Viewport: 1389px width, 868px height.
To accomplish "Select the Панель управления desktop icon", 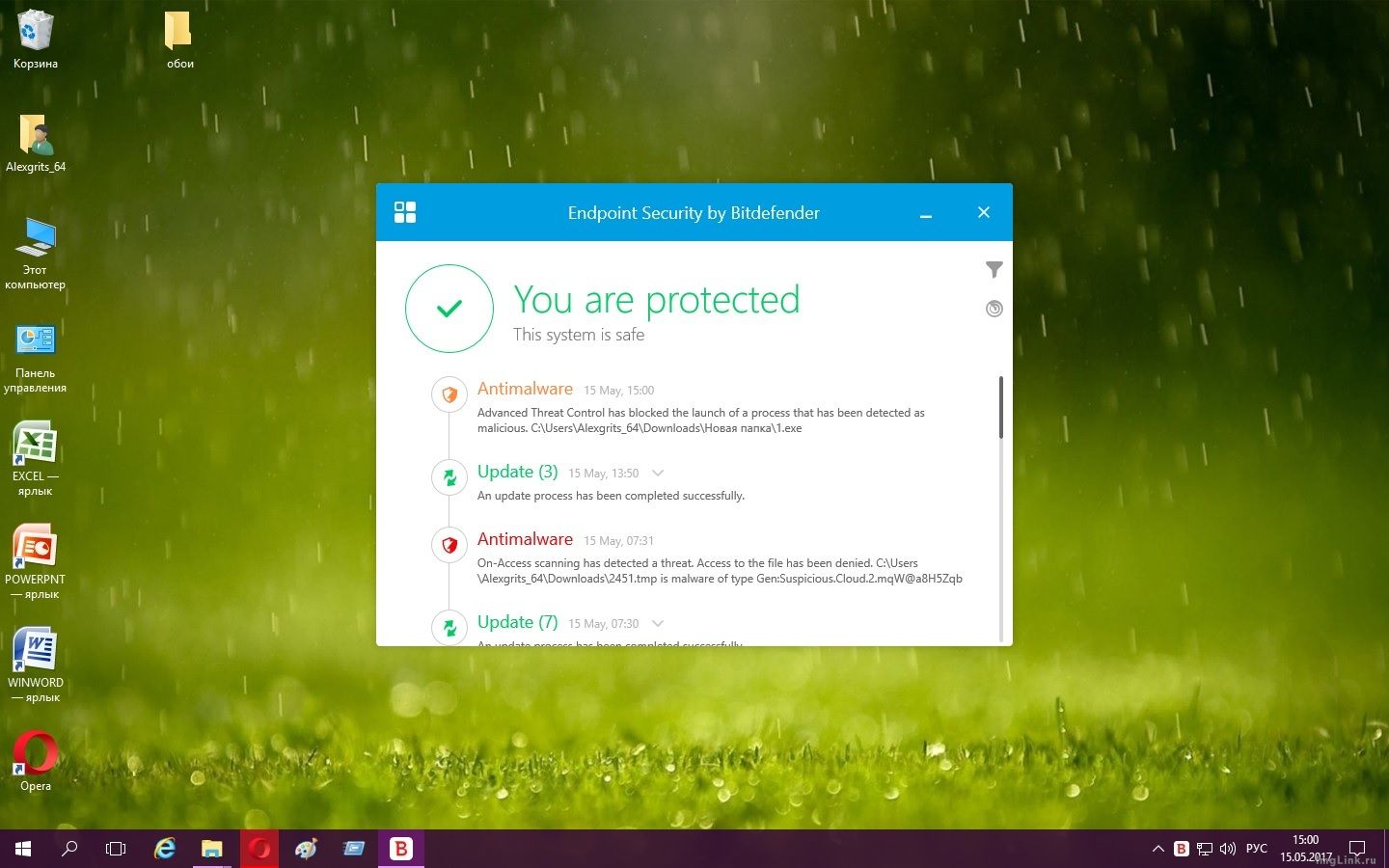I will [x=36, y=357].
